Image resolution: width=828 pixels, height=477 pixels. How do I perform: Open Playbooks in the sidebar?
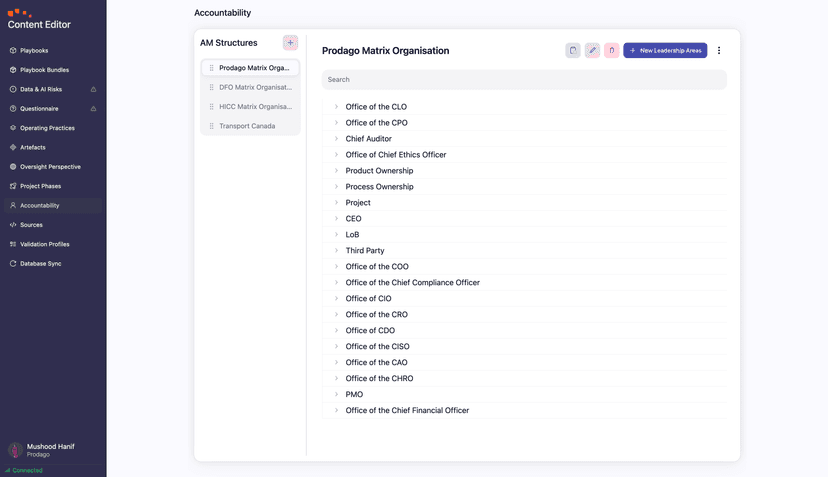point(34,50)
